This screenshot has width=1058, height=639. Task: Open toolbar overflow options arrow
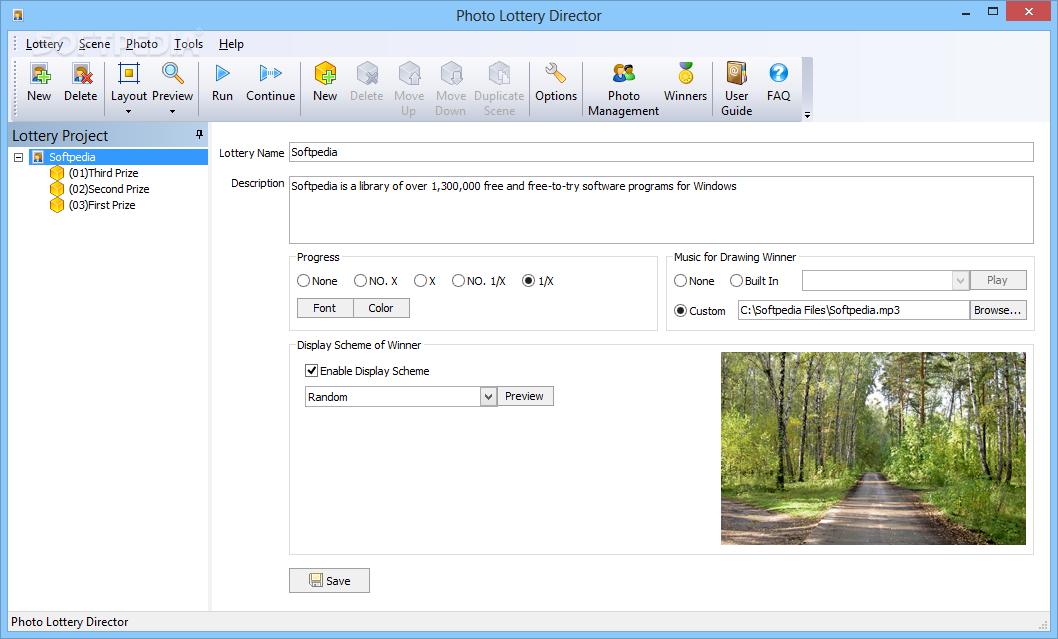pos(807,115)
